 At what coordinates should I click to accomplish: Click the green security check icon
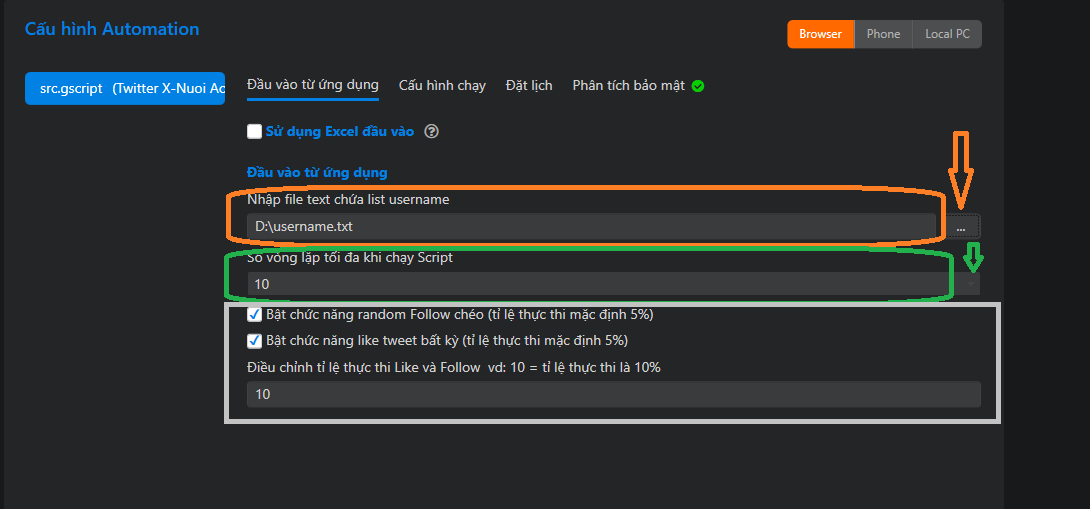[698, 86]
